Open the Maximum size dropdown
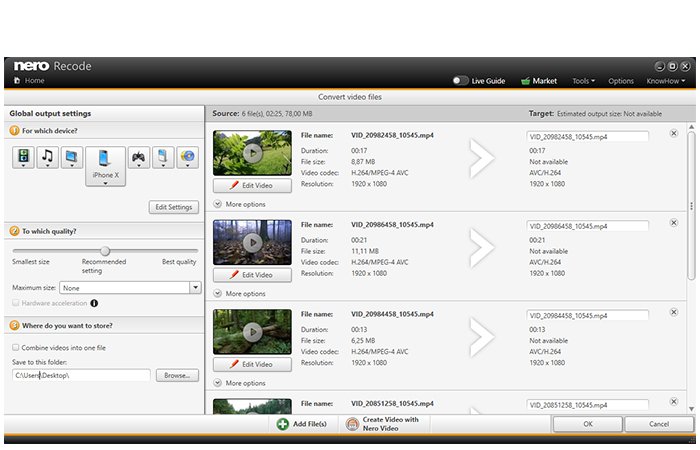The height and width of the screenshot is (450, 700). click(195, 288)
